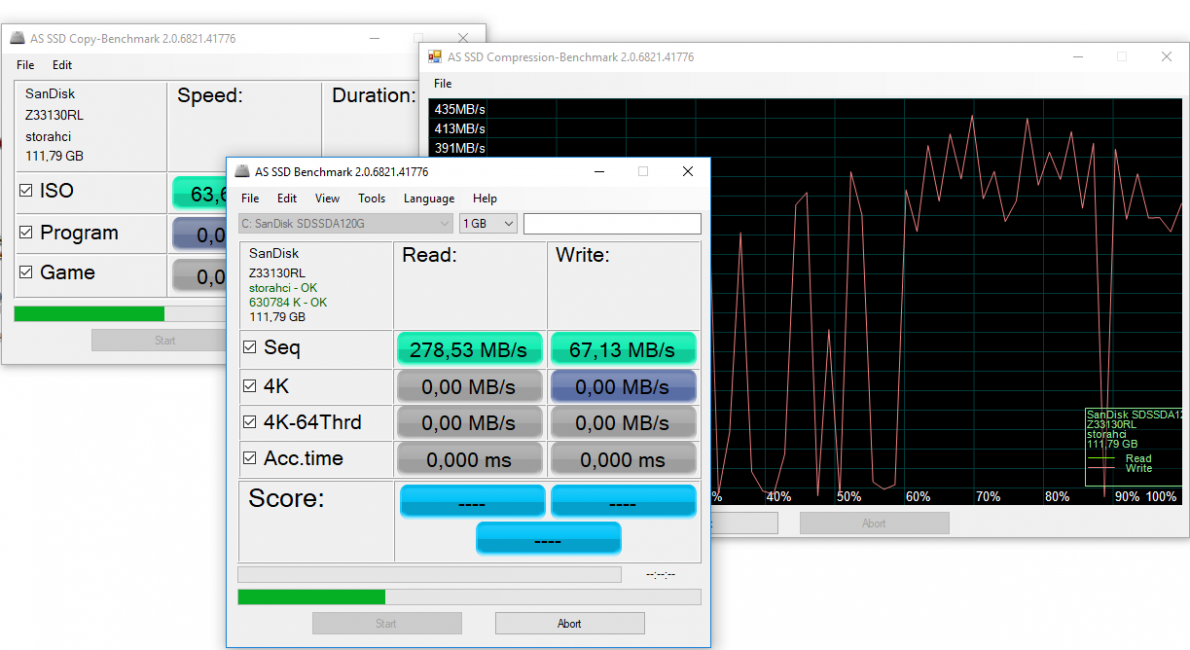1190x650 pixels.
Task: Disable the Acc.time test checkbox
Action: tap(249, 458)
